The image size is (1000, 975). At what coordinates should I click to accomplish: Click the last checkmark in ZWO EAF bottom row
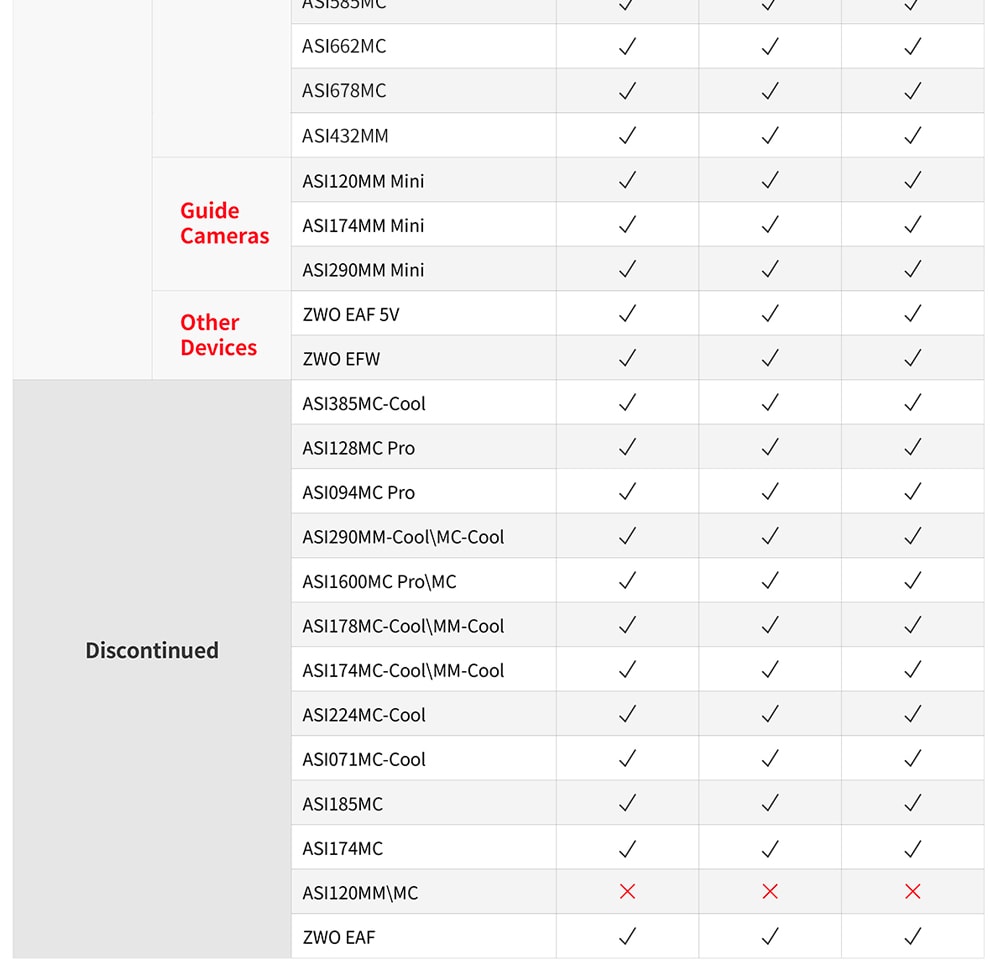point(913,936)
